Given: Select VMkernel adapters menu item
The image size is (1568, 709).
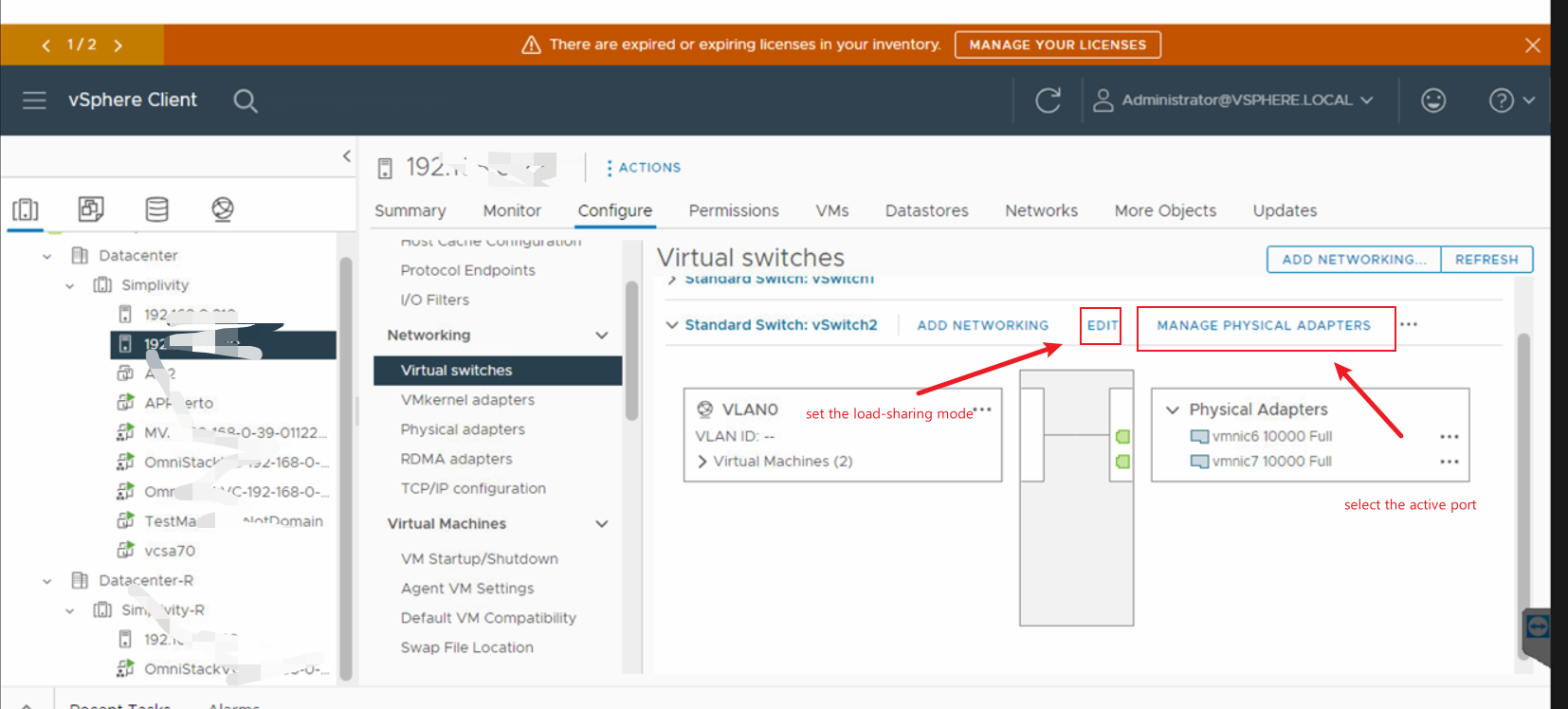Looking at the screenshot, I should tap(467, 400).
